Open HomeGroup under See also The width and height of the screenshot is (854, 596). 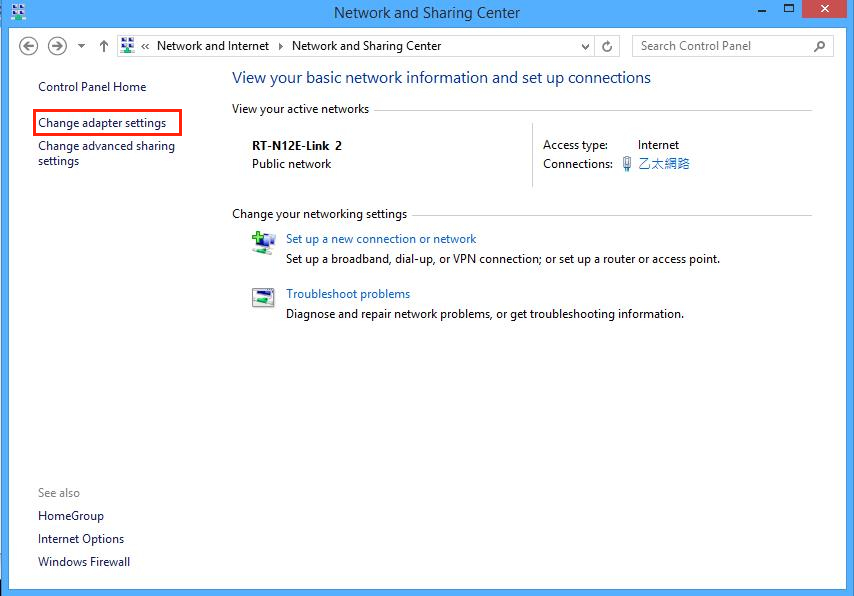pos(71,516)
